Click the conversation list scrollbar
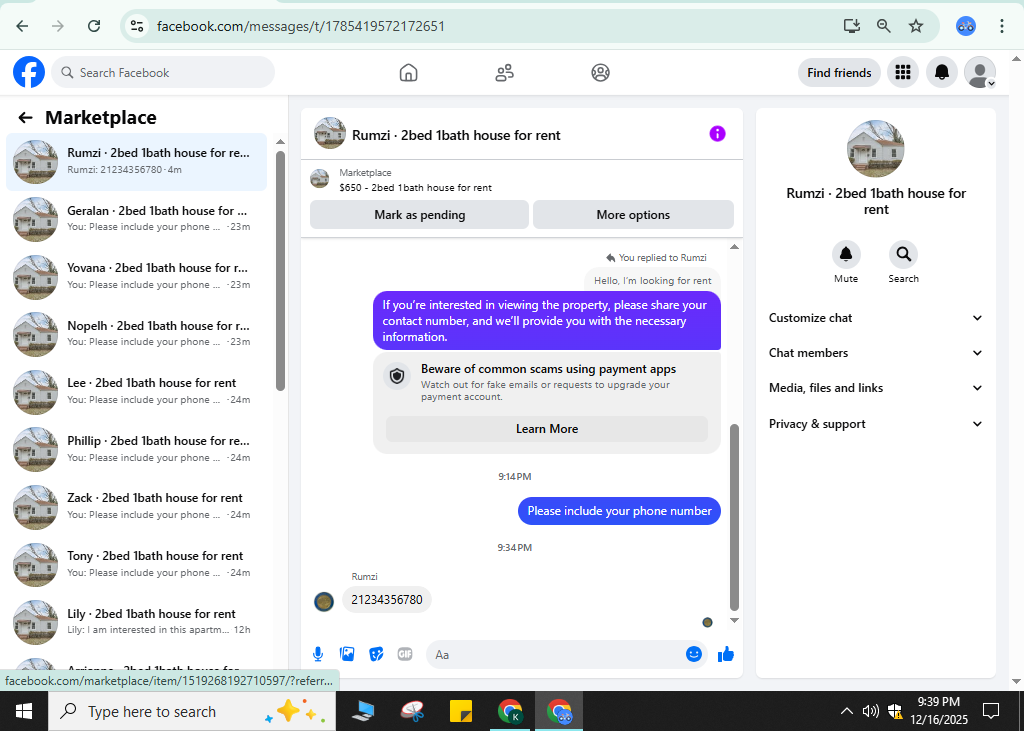Image resolution: width=1024 pixels, height=731 pixels. (x=280, y=271)
